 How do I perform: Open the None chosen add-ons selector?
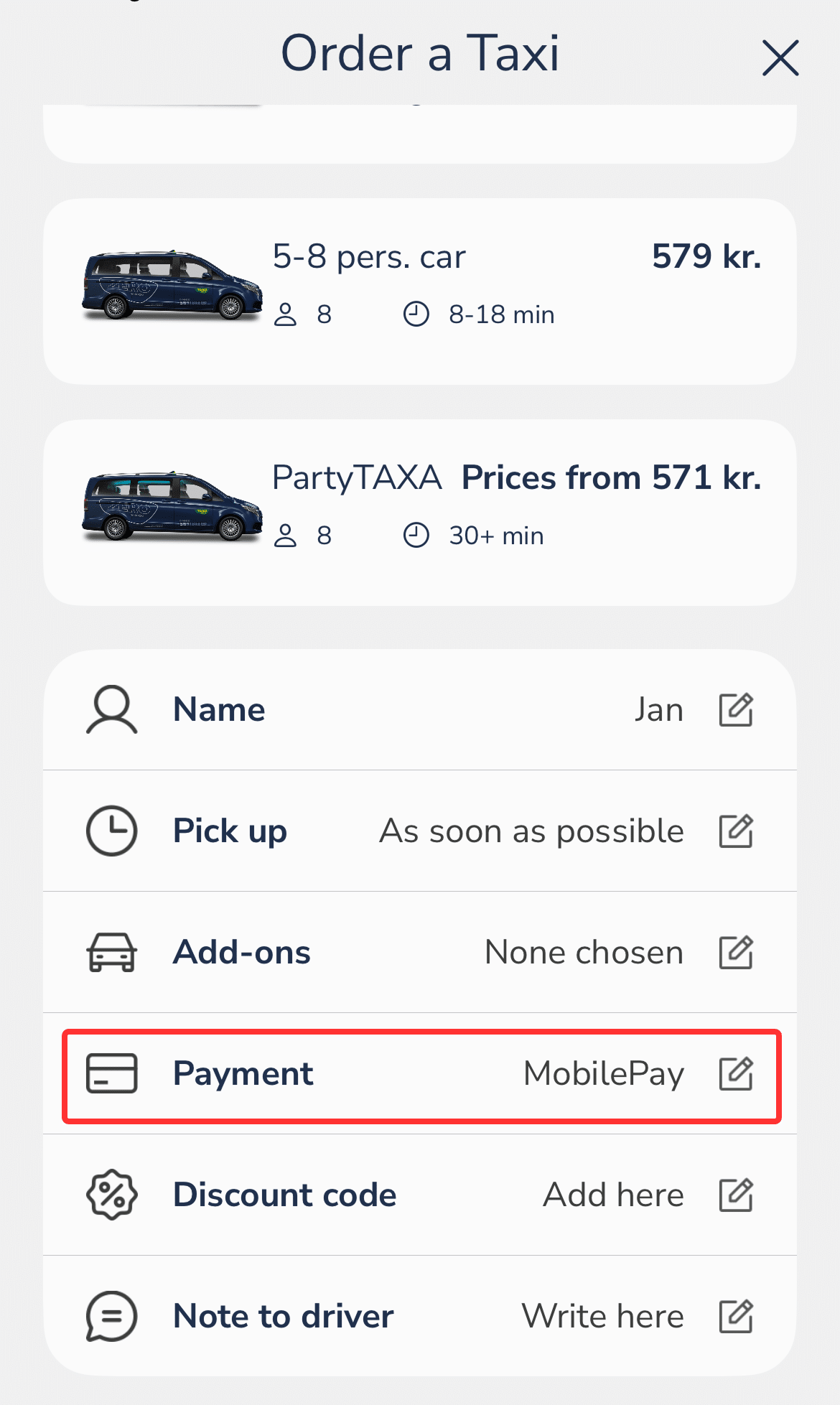click(584, 953)
